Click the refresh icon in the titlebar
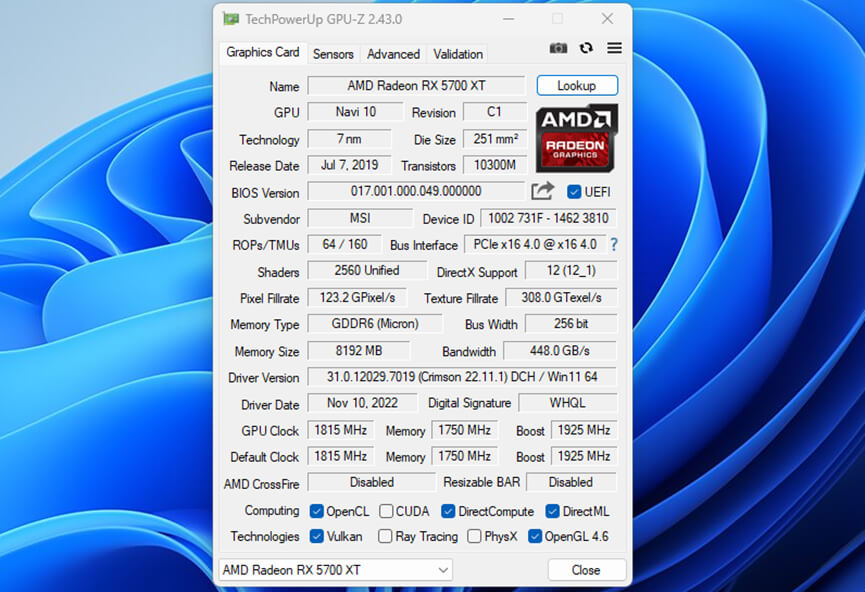This screenshot has width=865, height=592. click(x=587, y=48)
